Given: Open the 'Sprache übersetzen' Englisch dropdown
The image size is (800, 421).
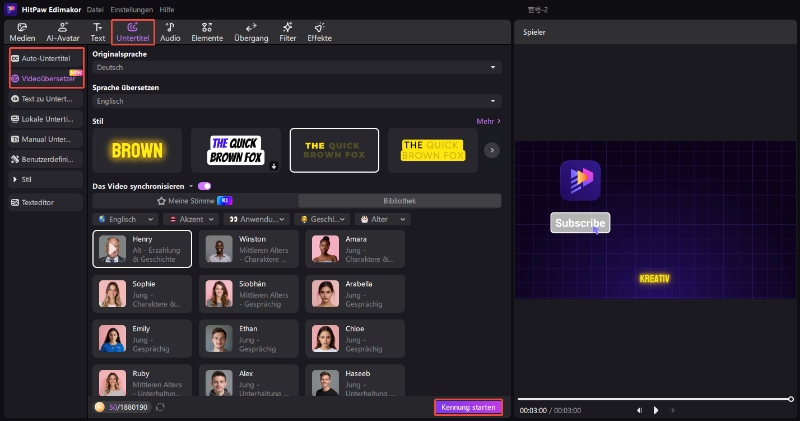Looking at the screenshot, I should click(x=296, y=101).
